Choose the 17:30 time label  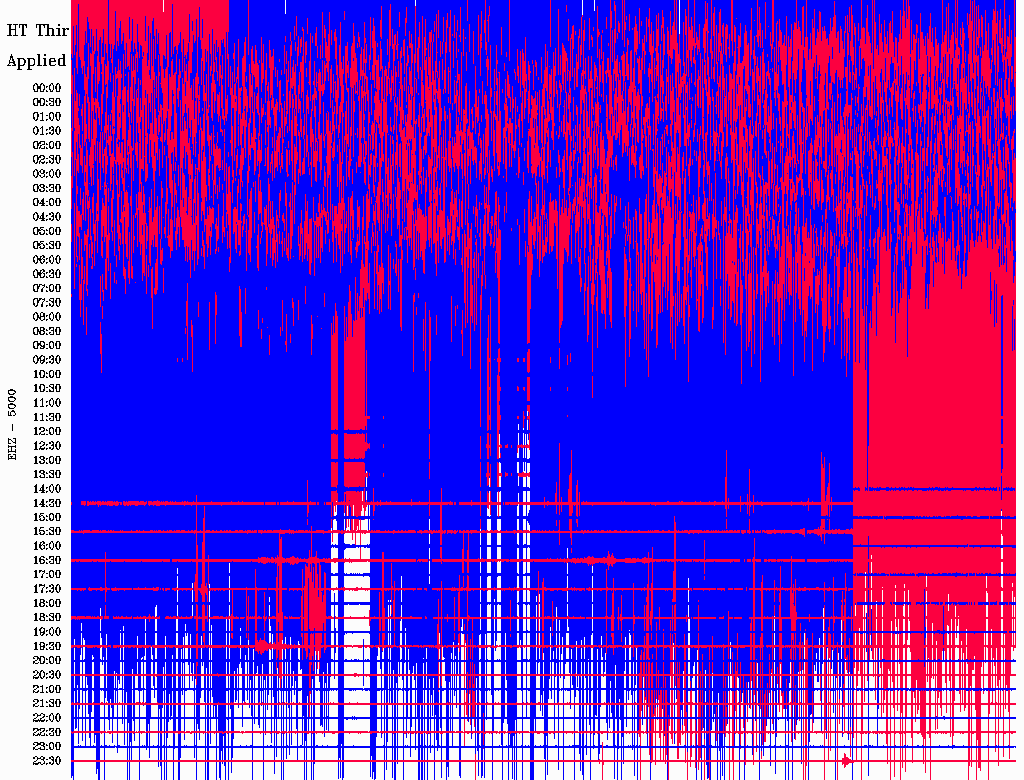click(x=47, y=589)
